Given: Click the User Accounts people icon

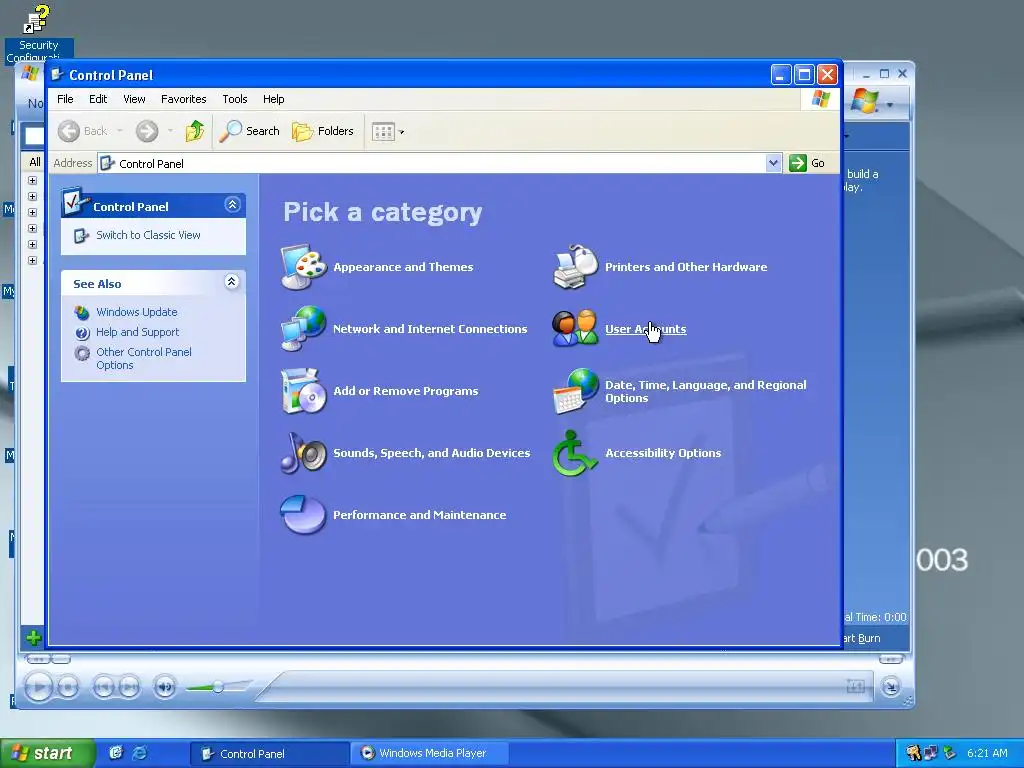Looking at the screenshot, I should pyautogui.click(x=575, y=328).
